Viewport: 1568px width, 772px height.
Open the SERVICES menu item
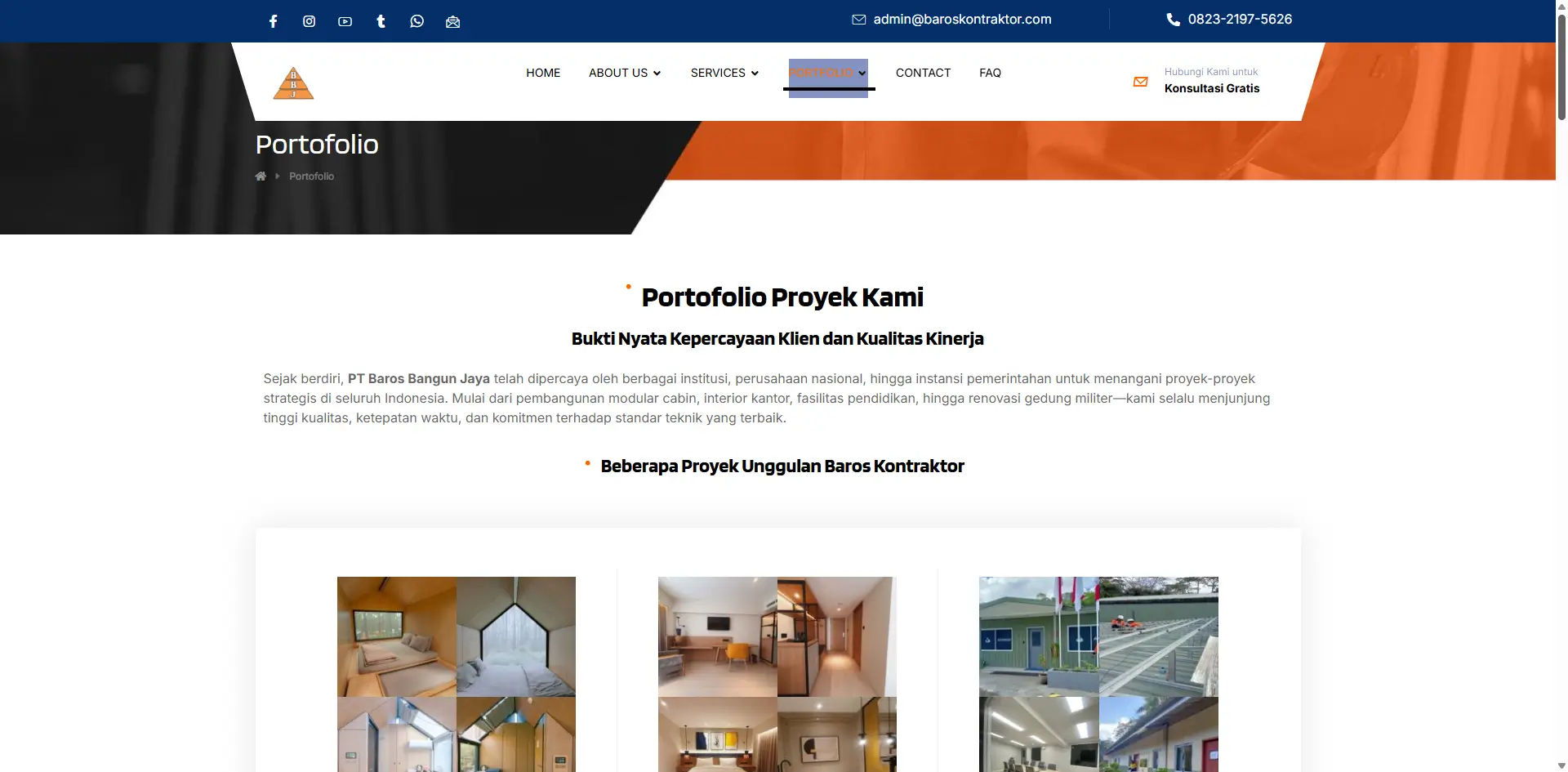tap(718, 73)
